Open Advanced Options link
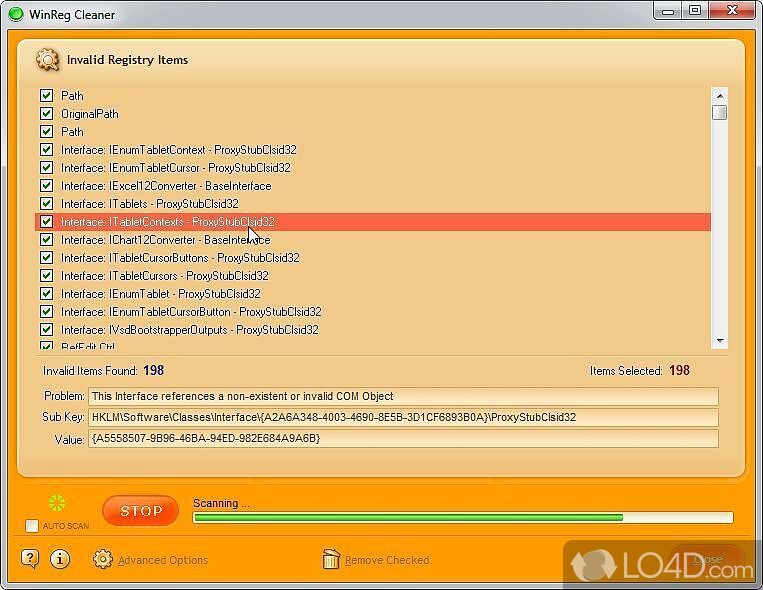Screen dimensions: 763x590 [163, 560]
